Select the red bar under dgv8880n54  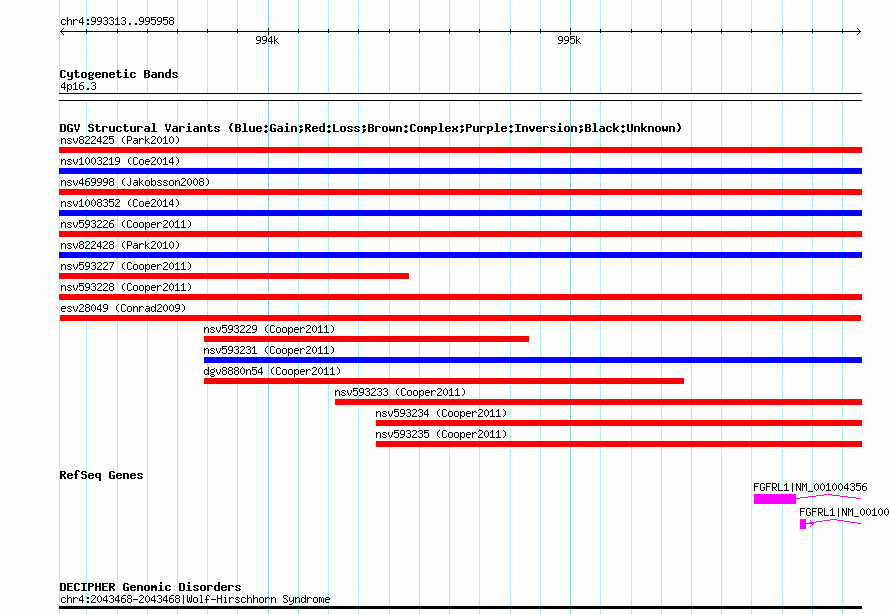[444, 381]
